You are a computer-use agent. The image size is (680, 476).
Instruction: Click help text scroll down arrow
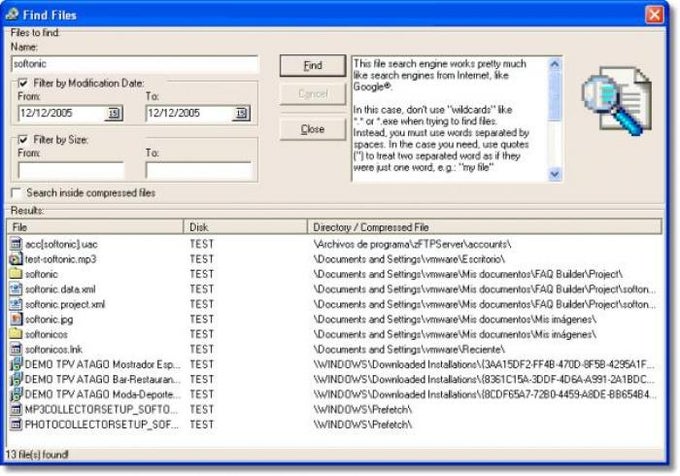click(x=555, y=174)
